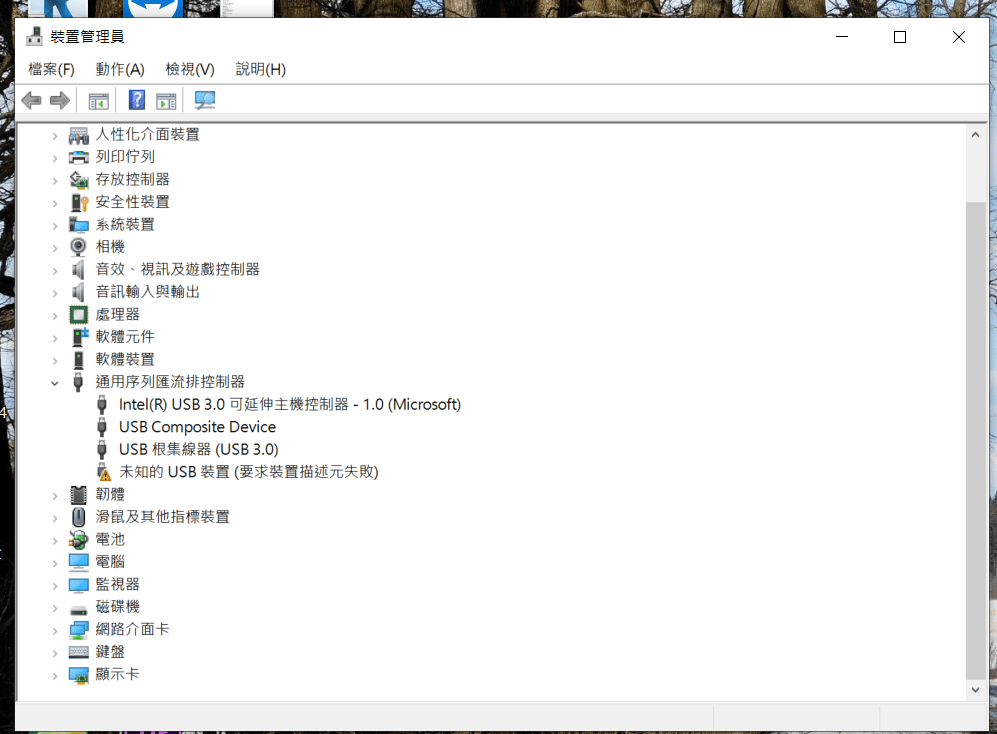Open the 動作(A) menu
997x734 pixels.
(120, 69)
